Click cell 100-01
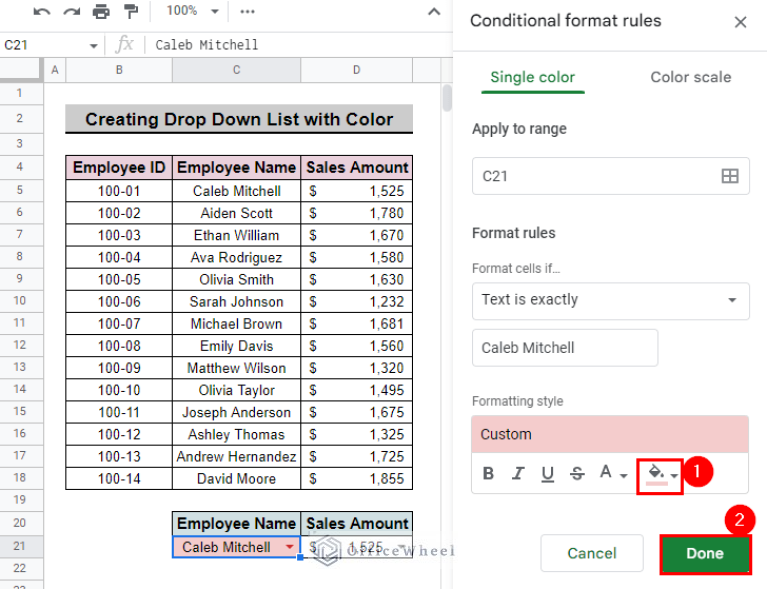 [119, 191]
